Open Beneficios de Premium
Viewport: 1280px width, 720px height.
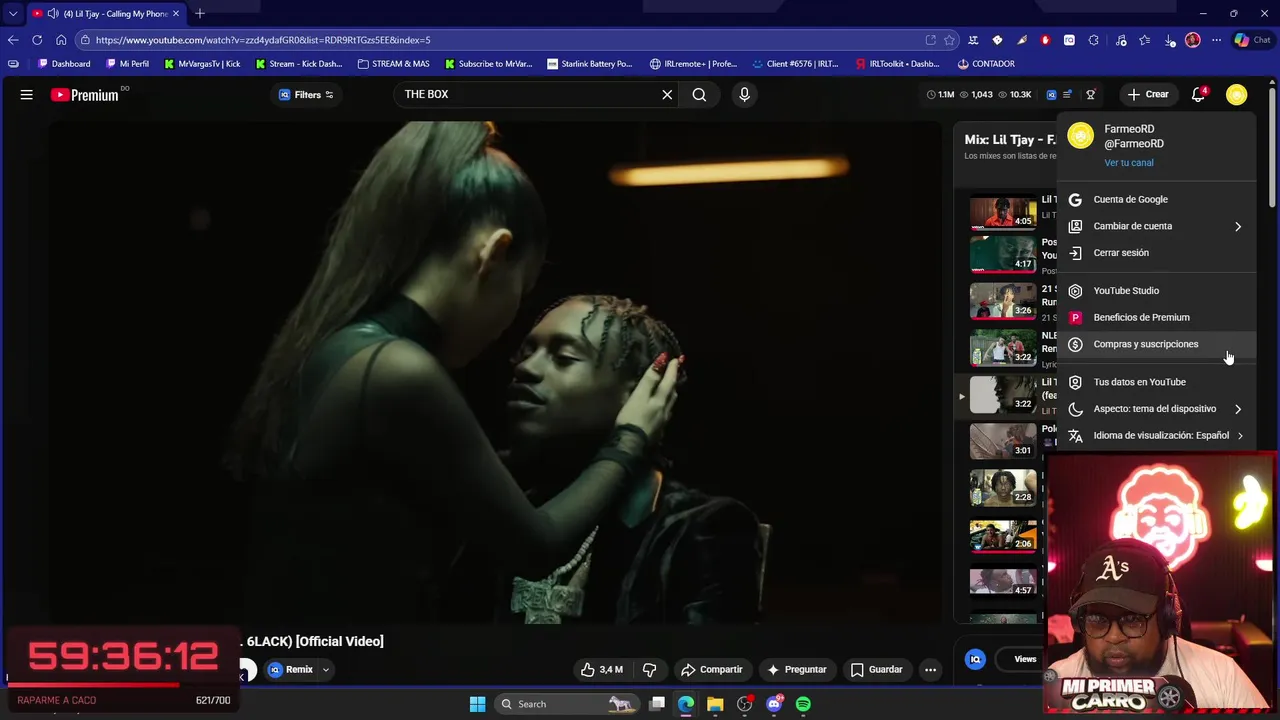pos(1155,318)
